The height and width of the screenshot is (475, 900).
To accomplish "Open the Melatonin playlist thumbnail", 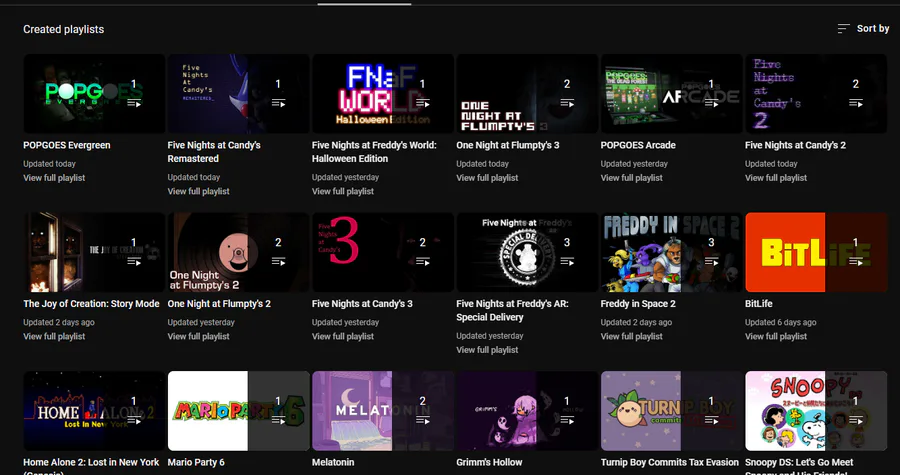I will (x=383, y=411).
